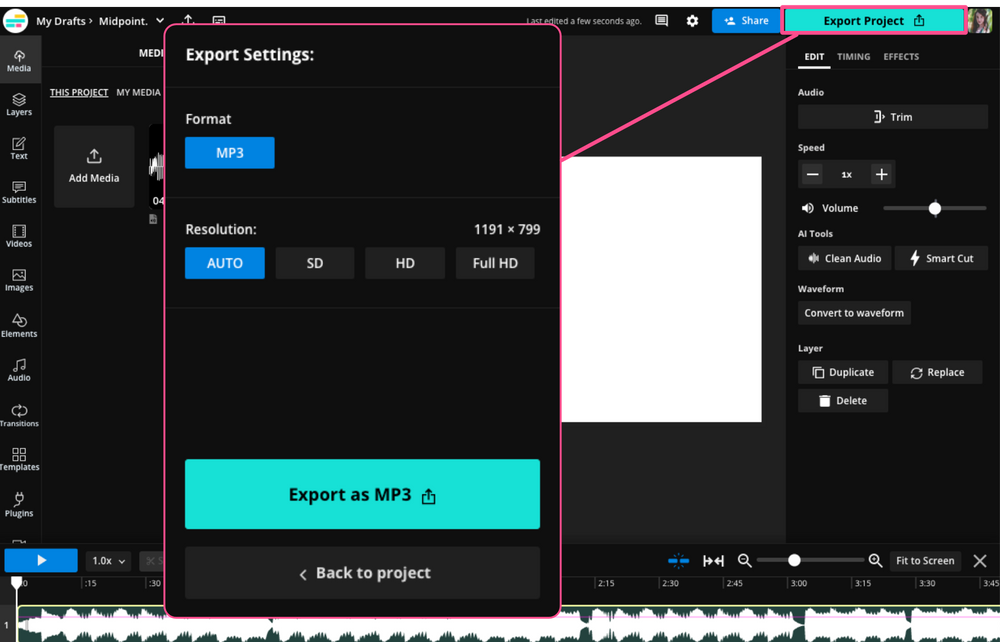Click Back to project
Viewport: 1000px width, 642px height.
coord(362,573)
